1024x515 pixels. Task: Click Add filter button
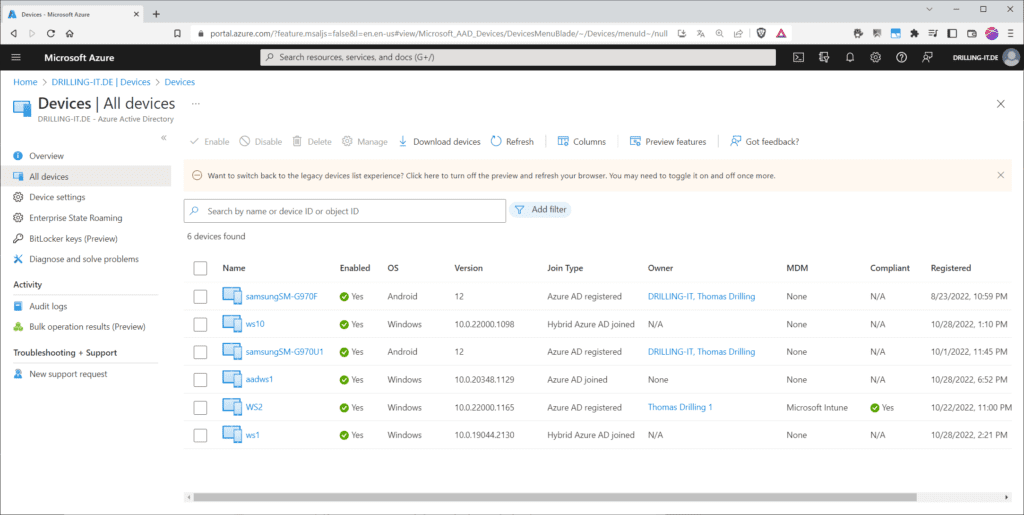coord(540,210)
